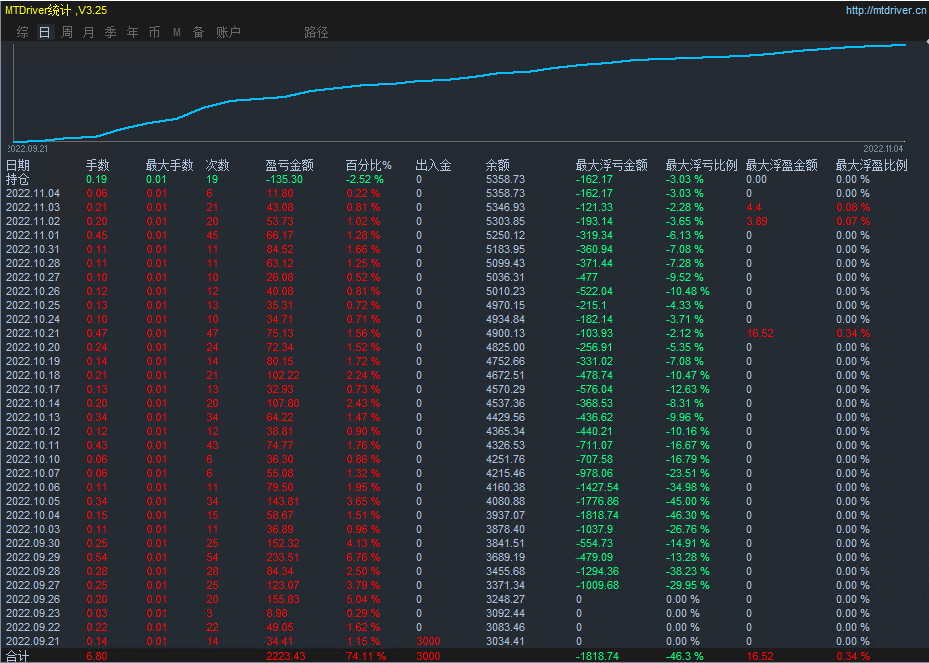Open the 周 weekly tab
The height and width of the screenshot is (663, 929).
pyautogui.click(x=66, y=32)
